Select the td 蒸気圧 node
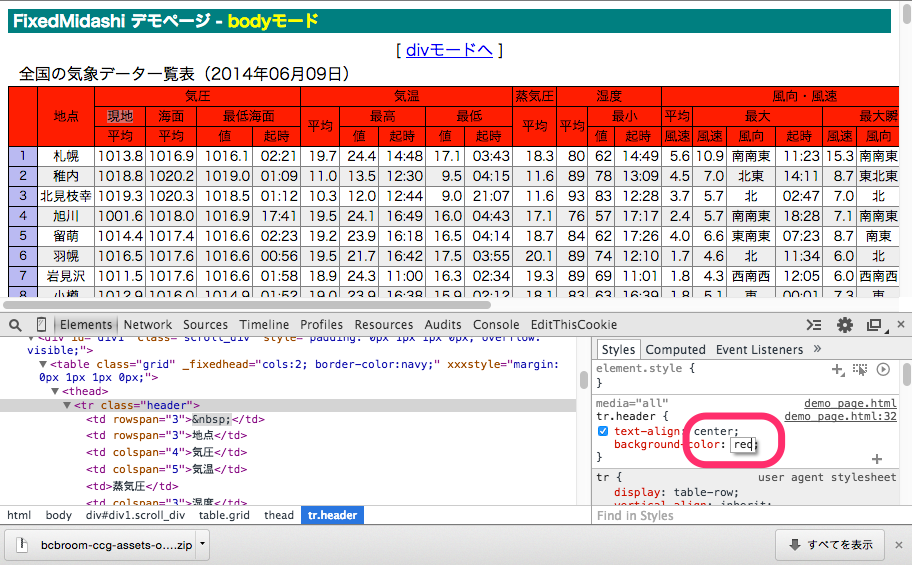Image resolution: width=912 pixels, height=565 pixels. (x=132, y=486)
